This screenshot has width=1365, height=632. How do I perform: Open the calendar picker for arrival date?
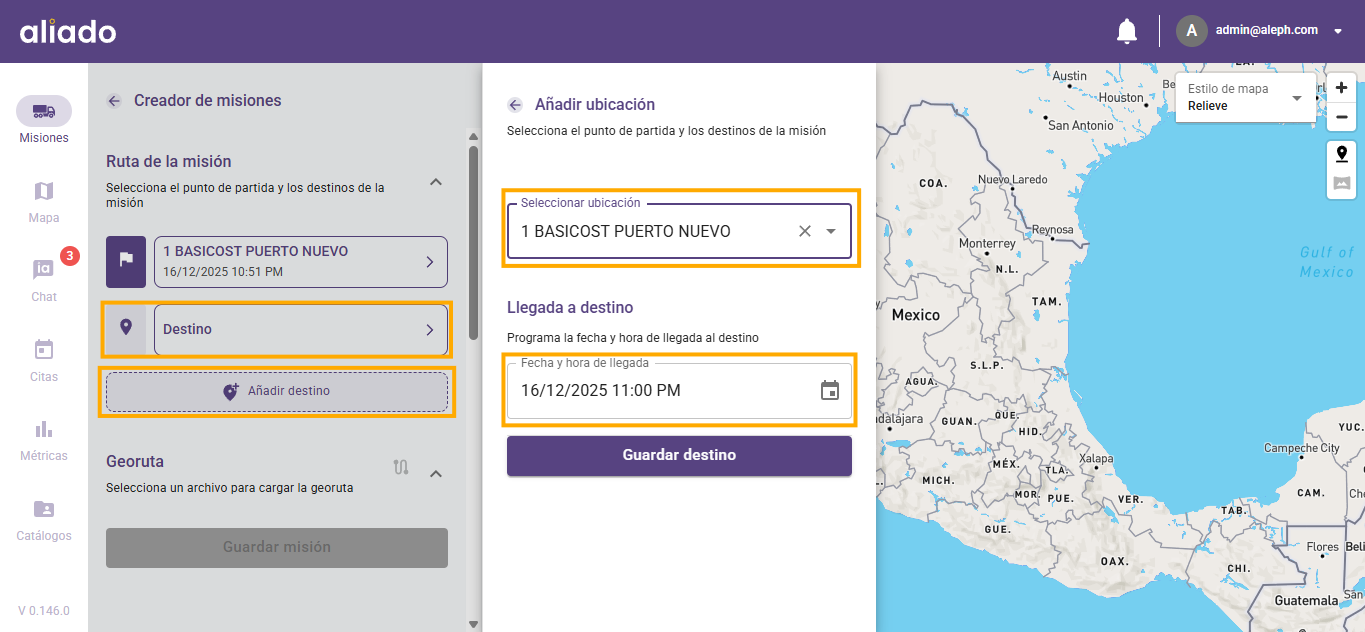829,390
